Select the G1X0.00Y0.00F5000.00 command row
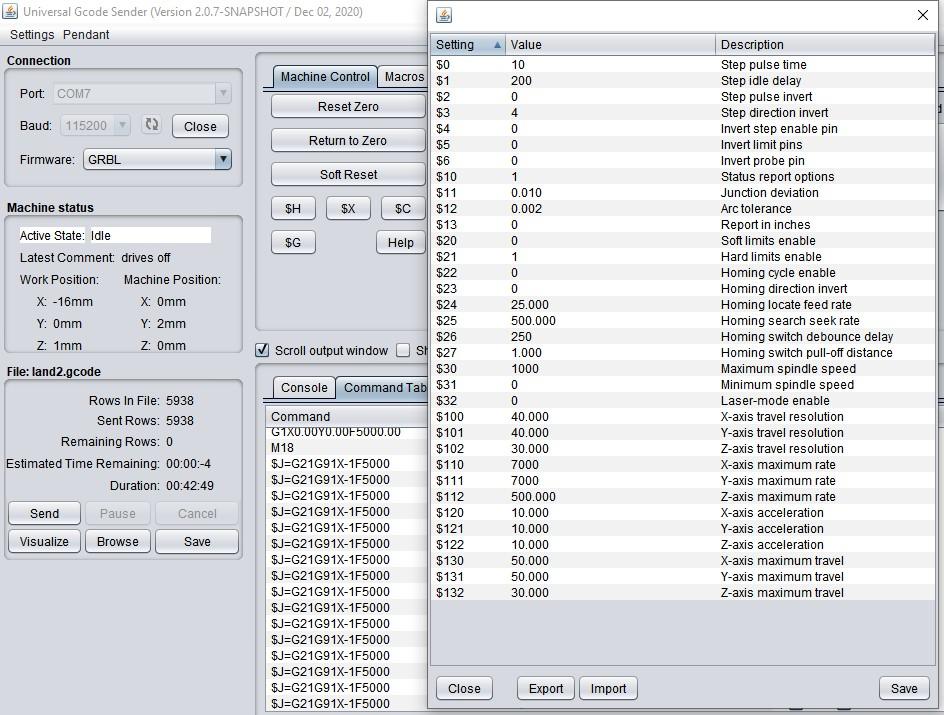This screenshot has height=715, width=944. click(x=346, y=432)
